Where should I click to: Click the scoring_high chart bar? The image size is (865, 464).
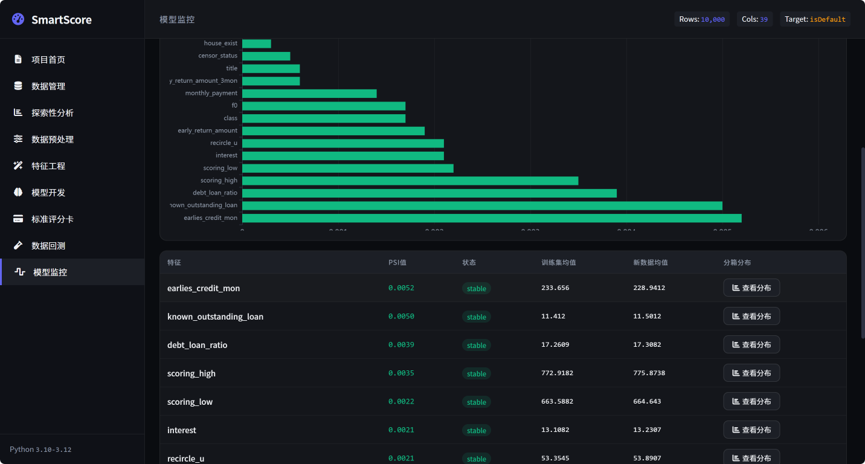coord(410,180)
